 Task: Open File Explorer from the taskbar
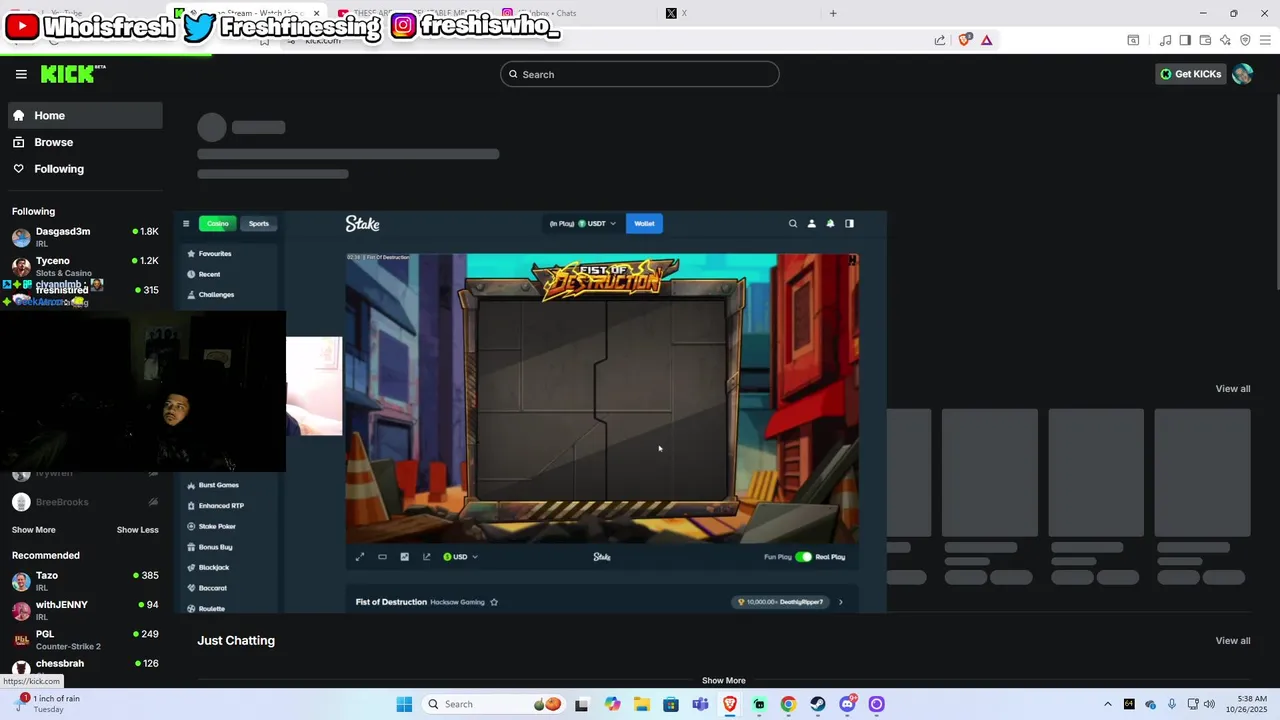coord(641,704)
